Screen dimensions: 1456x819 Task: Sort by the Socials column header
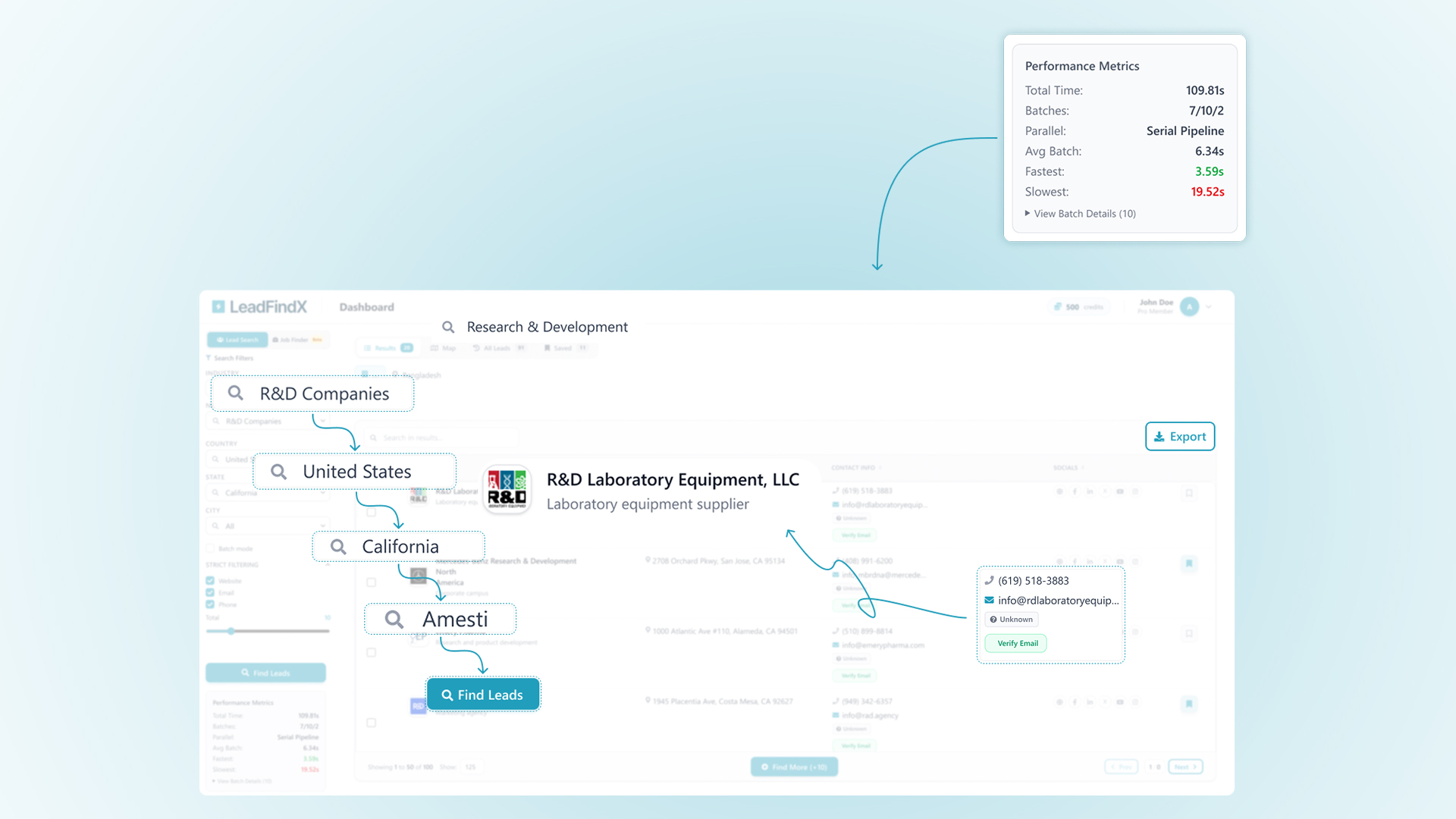(x=1068, y=468)
